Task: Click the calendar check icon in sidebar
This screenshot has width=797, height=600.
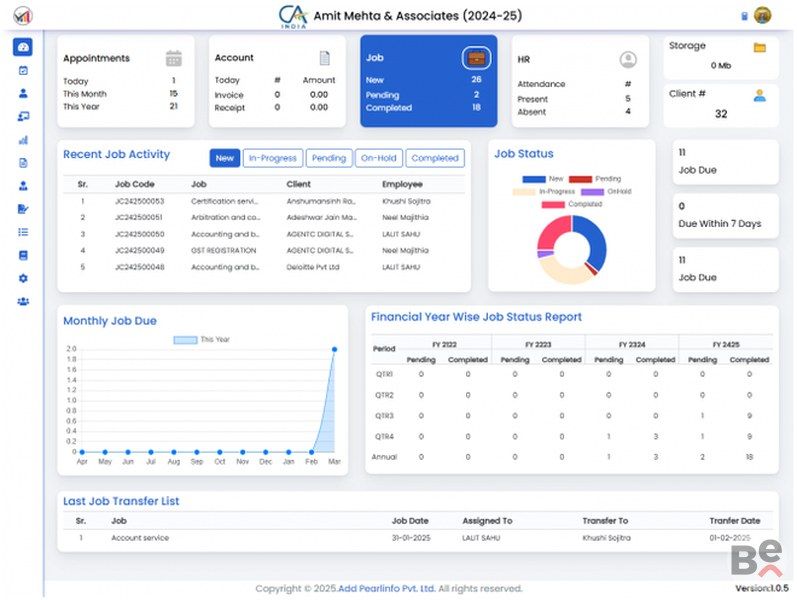Action: coord(23,70)
